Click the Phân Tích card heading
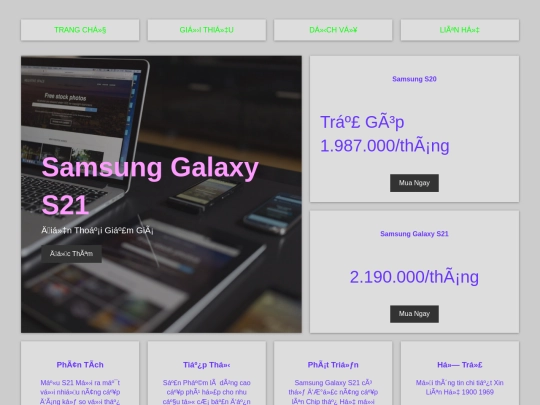Image resolution: width=540 pixels, height=405 pixels. pyautogui.click(x=80, y=365)
